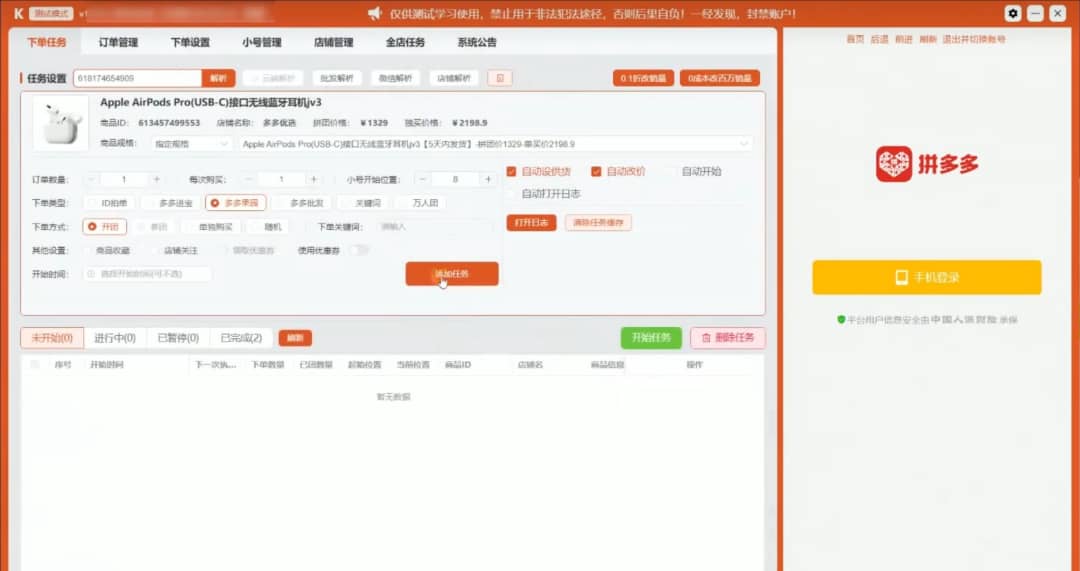1080x571 pixels.
Task: Select 单独购买 order method
Action: pos(209,227)
